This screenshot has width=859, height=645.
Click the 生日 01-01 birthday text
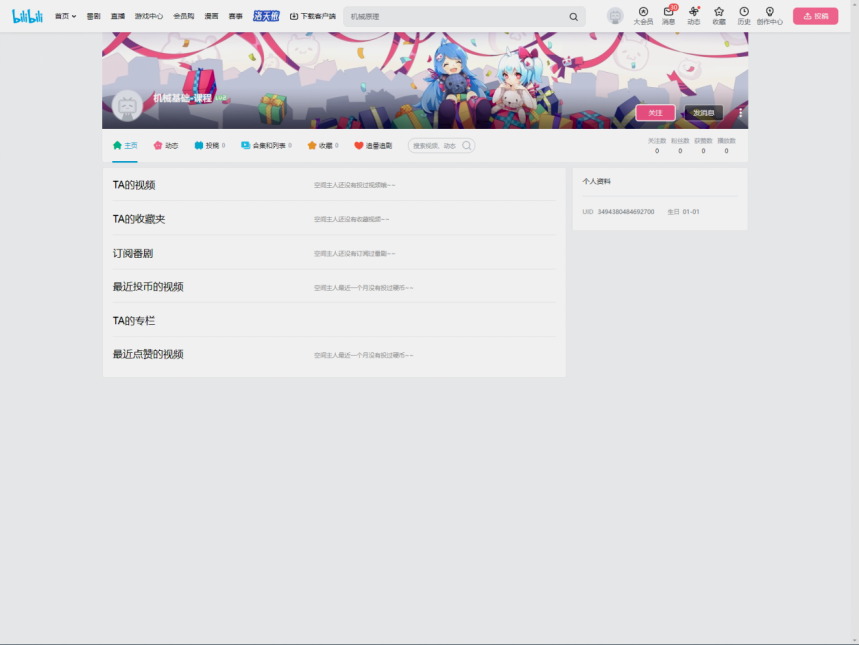click(683, 212)
